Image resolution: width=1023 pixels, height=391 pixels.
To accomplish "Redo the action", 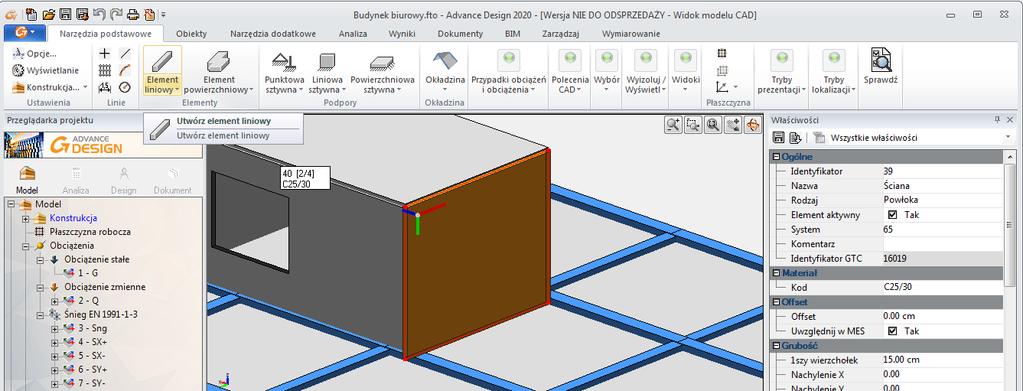I will point(116,13).
